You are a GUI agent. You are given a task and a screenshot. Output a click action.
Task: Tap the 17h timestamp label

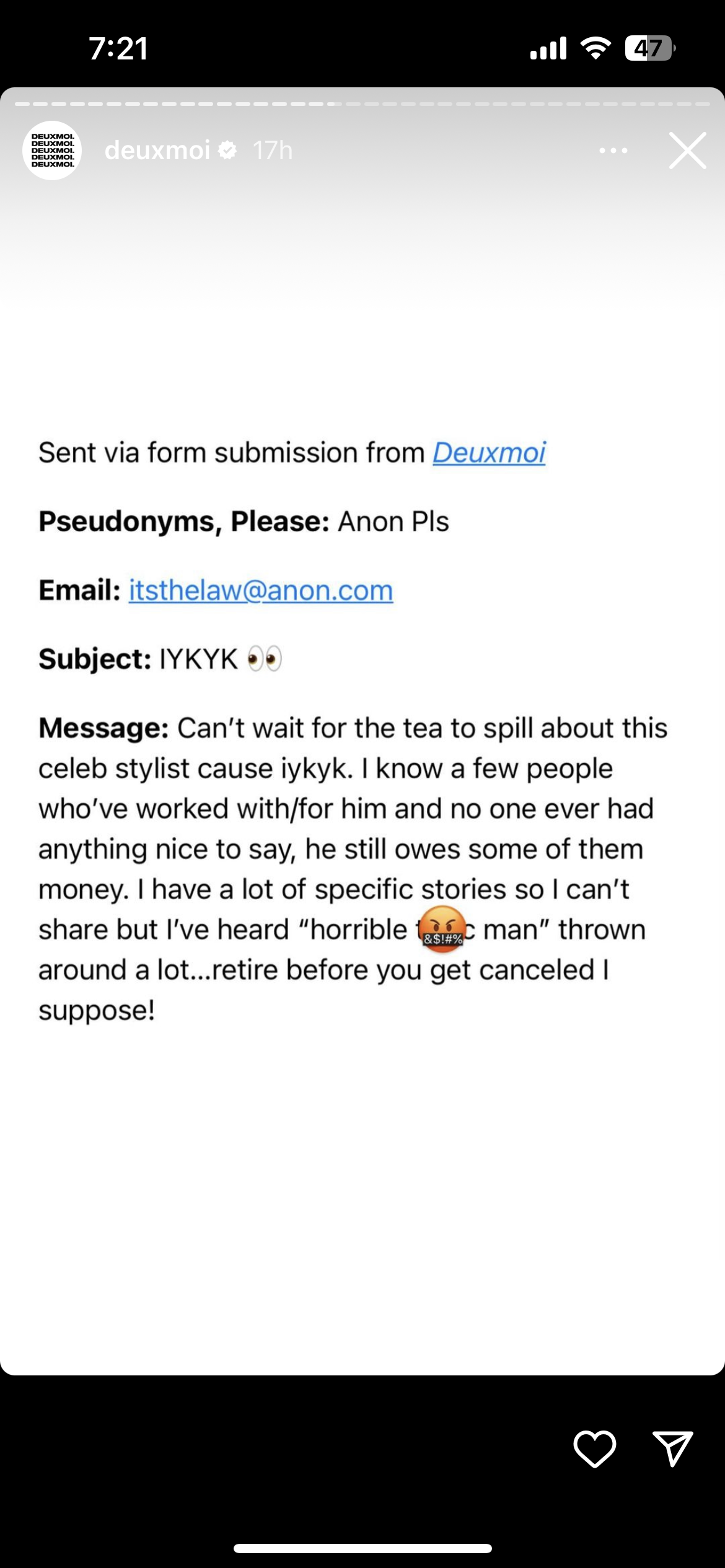point(273,150)
